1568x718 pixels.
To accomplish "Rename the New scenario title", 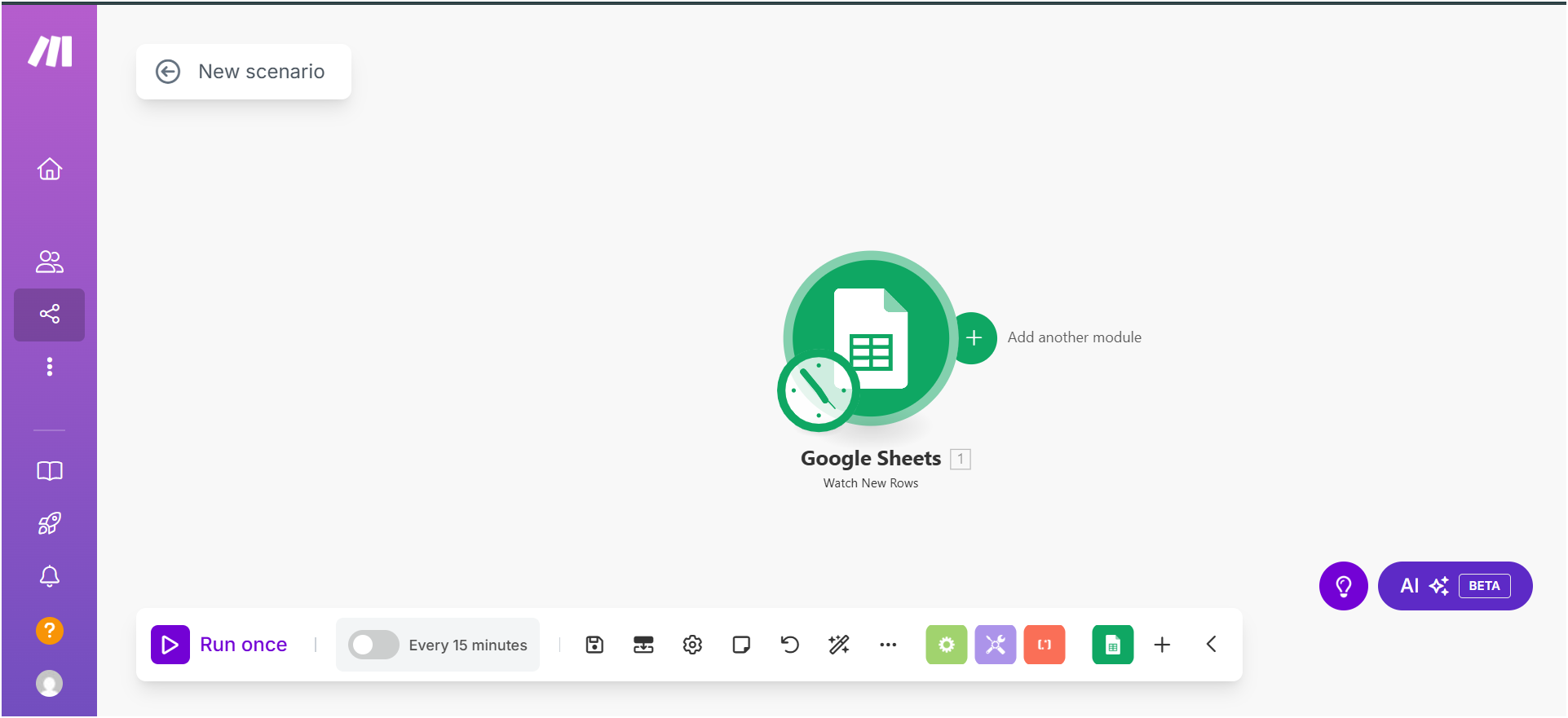I will pos(262,72).
